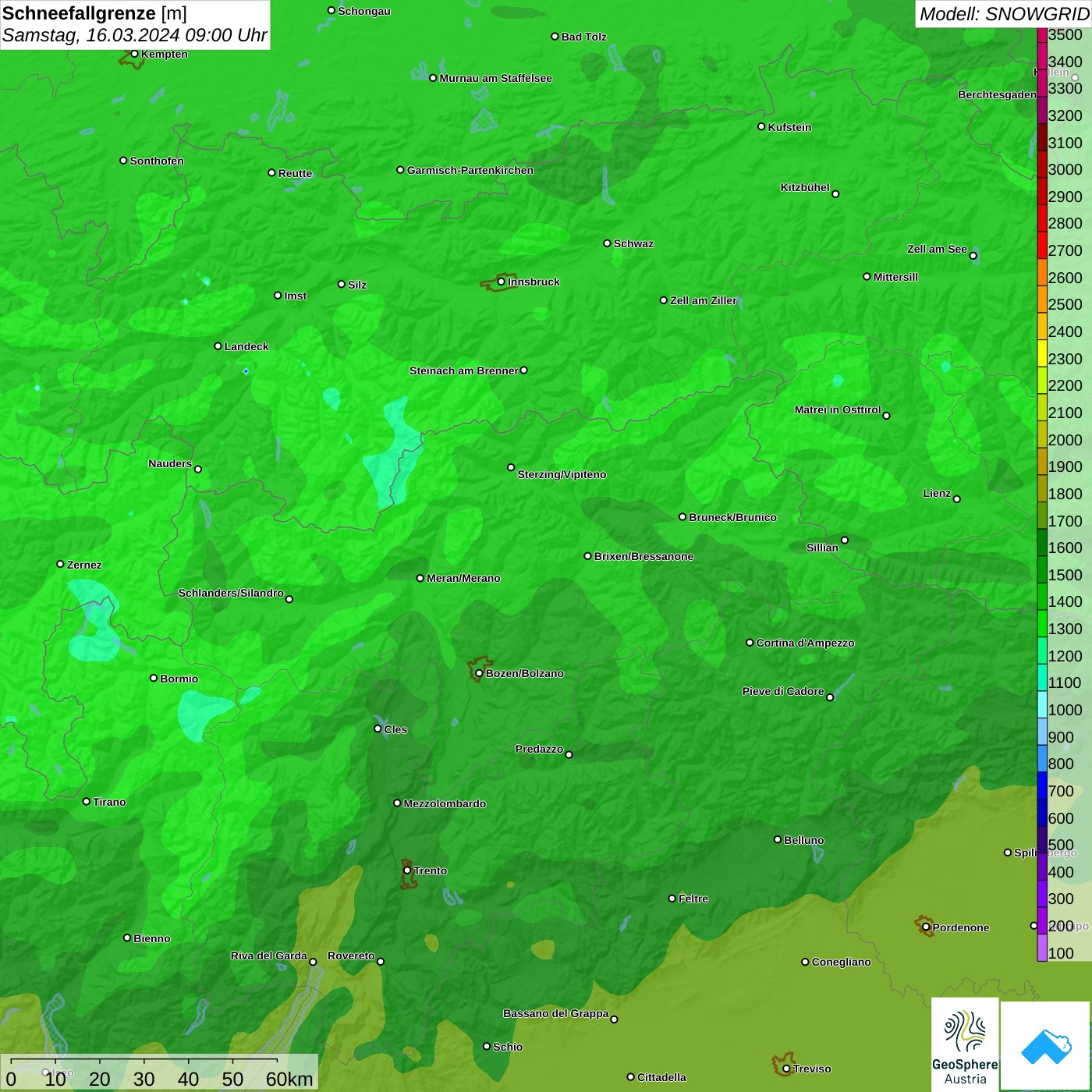Click the Meran/Merano label
Screen dimensions: 1092x1092
click(464, 578)
